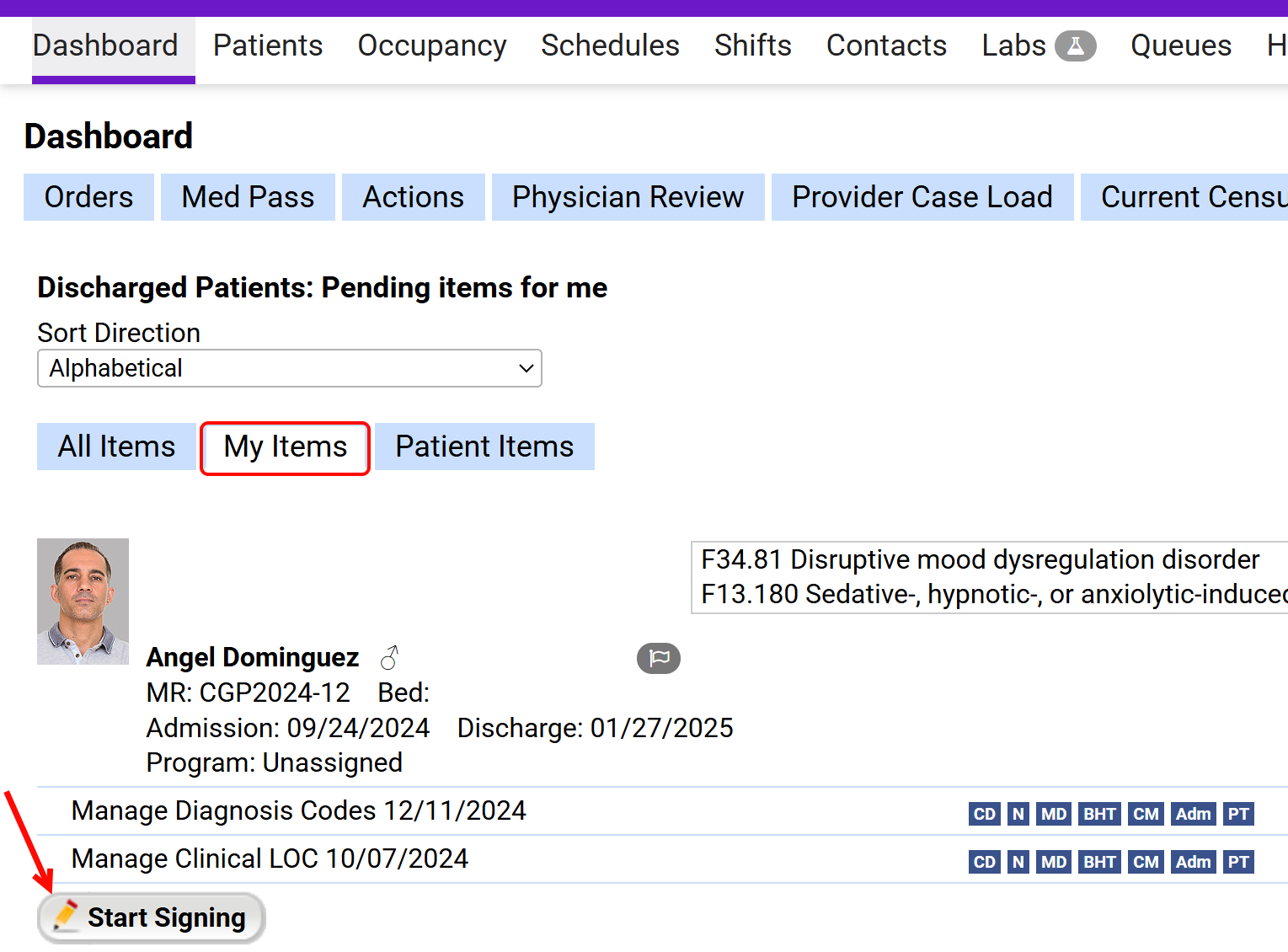Enable the Patient Items filter
The width and height of the screenshot is (1288, 952).
tap(484, 447)
